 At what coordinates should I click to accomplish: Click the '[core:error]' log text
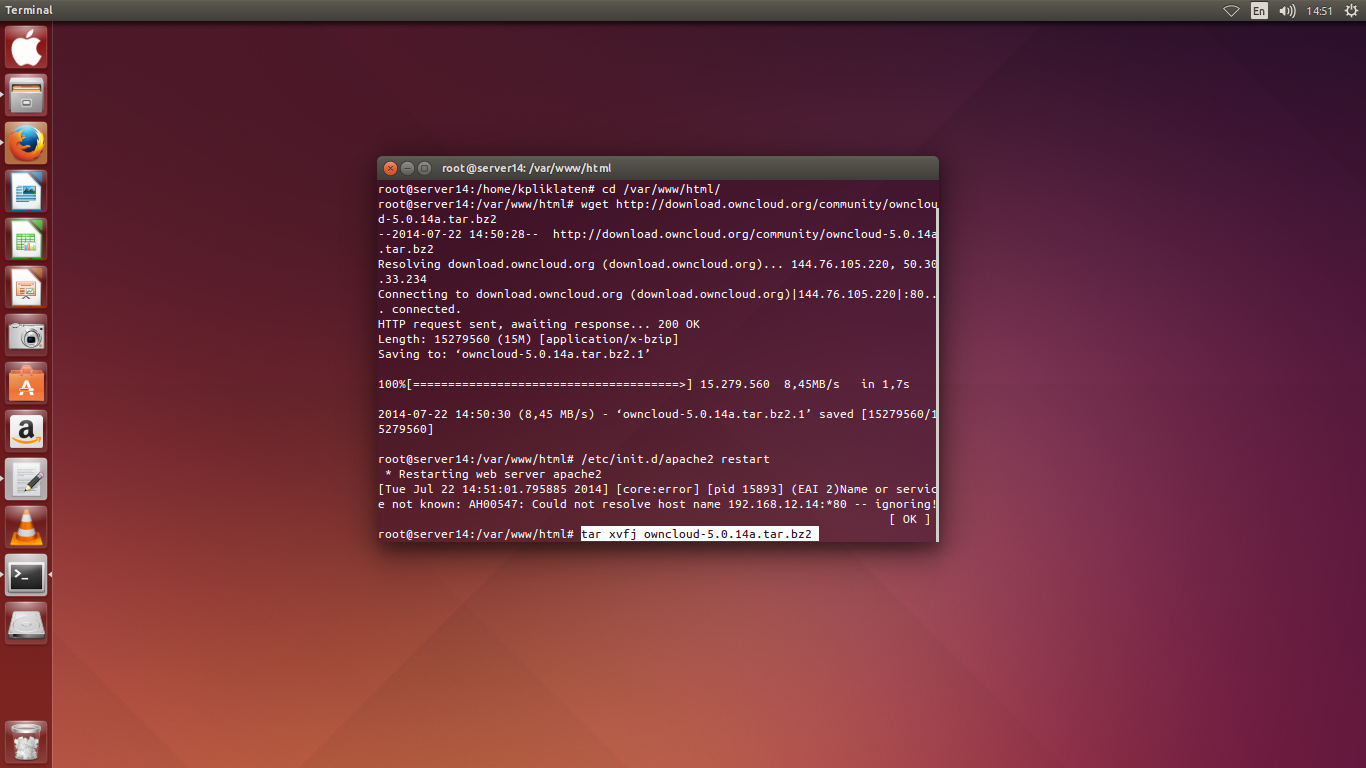click(x=658, y=489)
